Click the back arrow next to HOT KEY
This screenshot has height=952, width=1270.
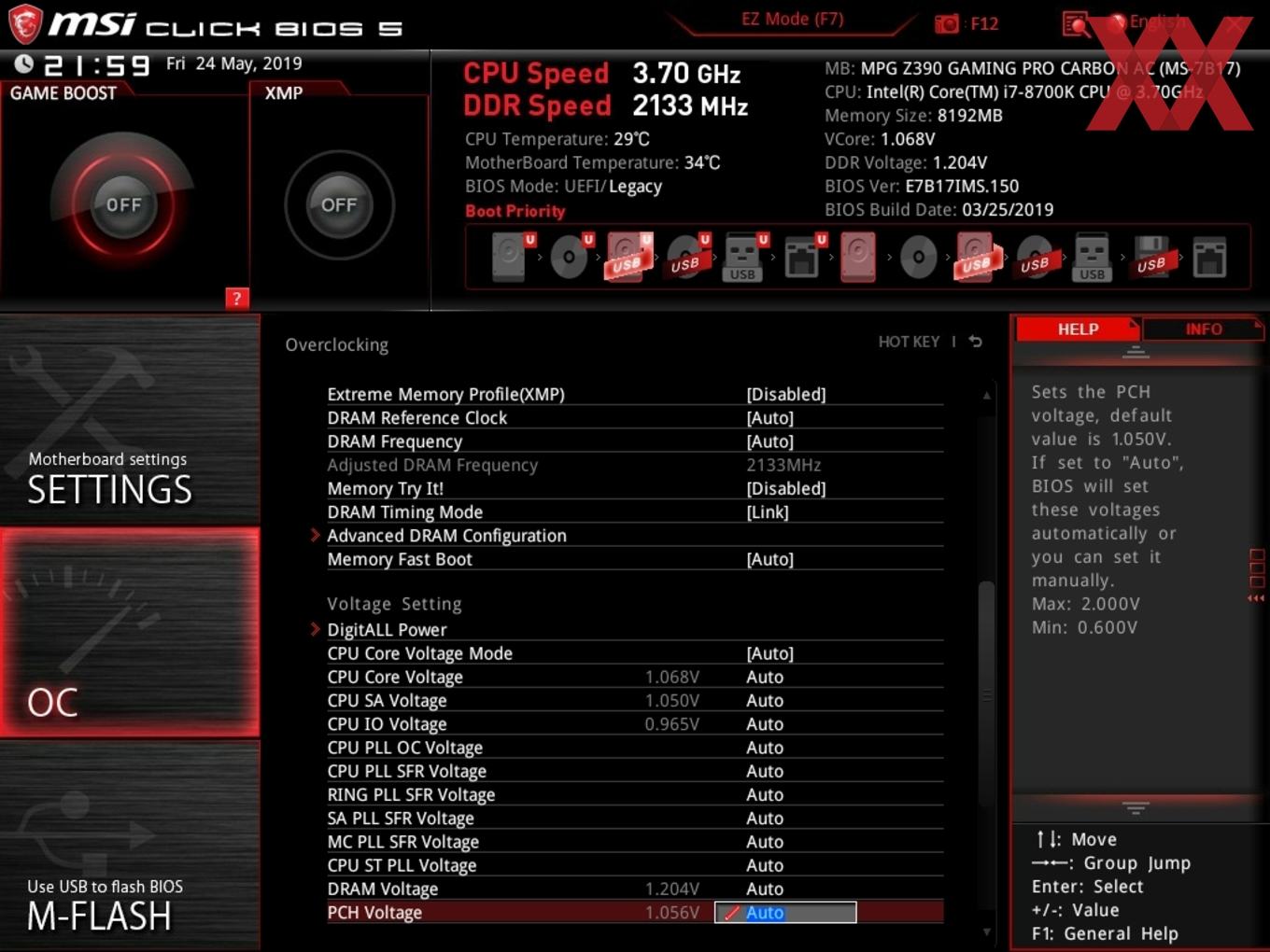975,342
